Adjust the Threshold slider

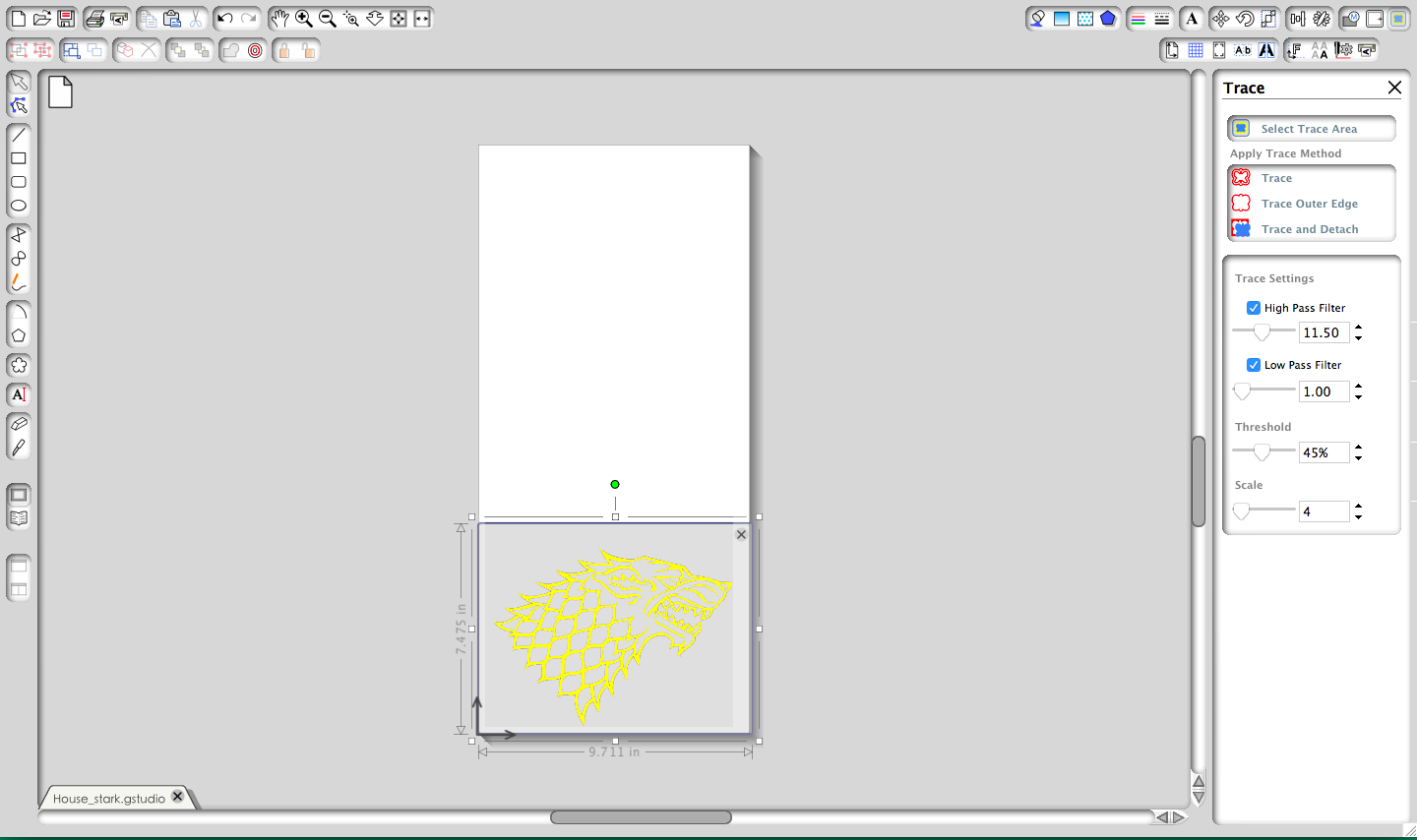coord(1263,452)
